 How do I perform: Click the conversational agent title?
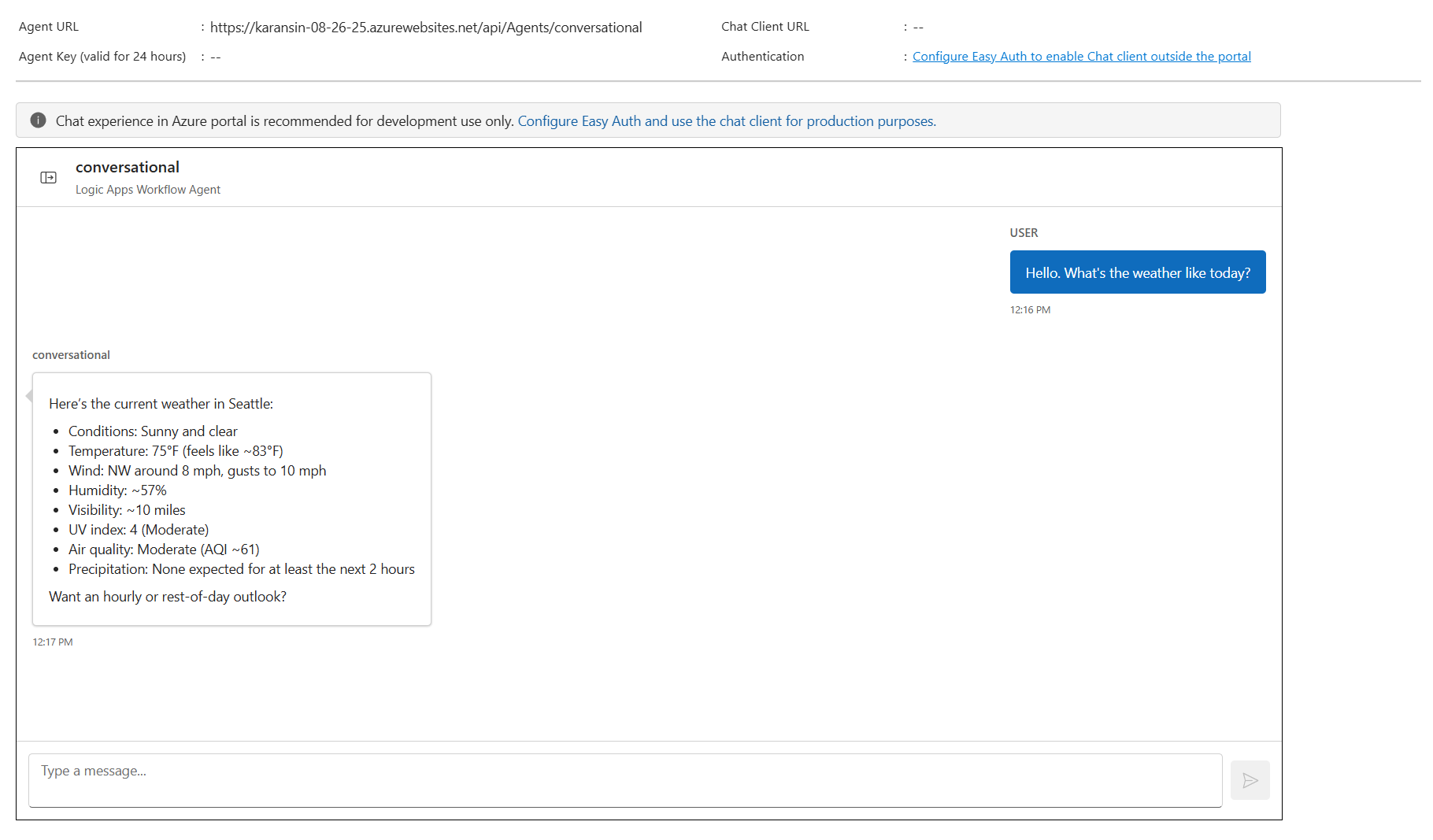pyautogui.click(x=127, y=167)
